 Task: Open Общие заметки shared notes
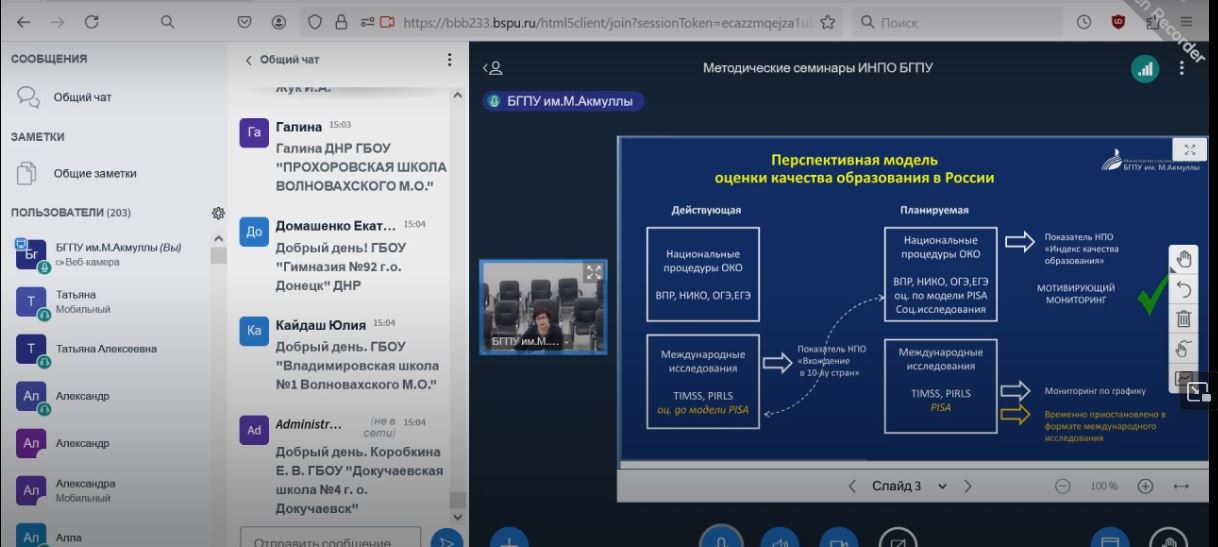click(x=94, y=174)
